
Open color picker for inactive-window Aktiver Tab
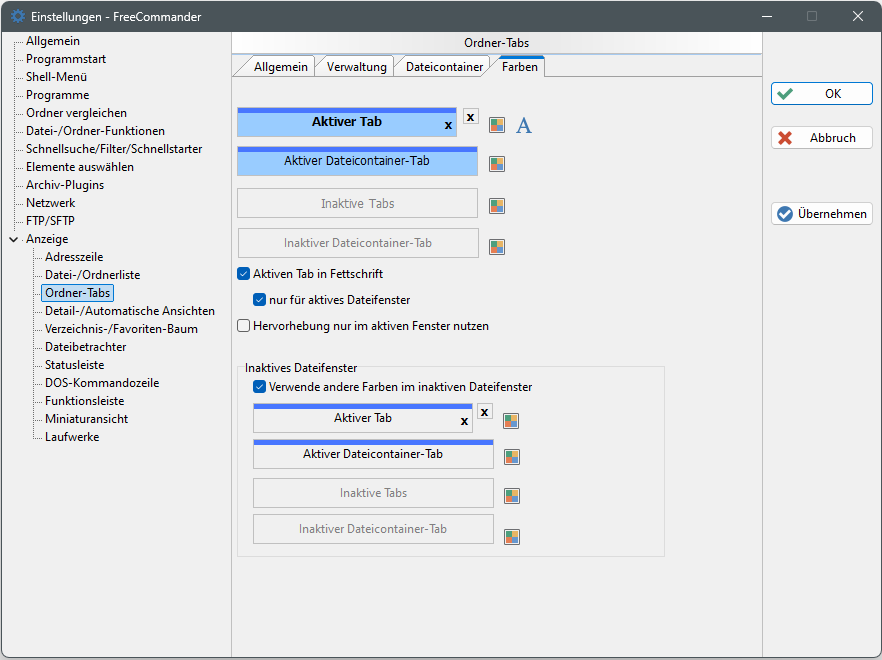pos(511,421)
